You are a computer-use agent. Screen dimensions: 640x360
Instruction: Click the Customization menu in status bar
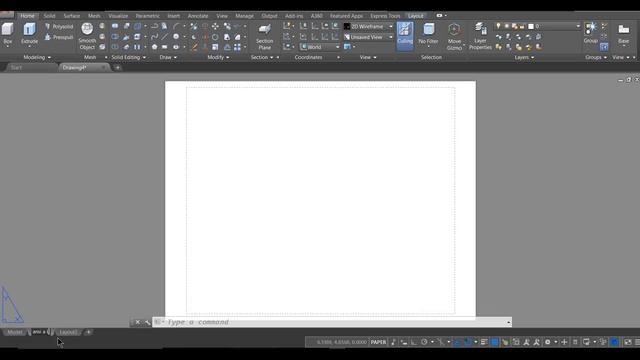pyautogui.click(x=637, y=342)
